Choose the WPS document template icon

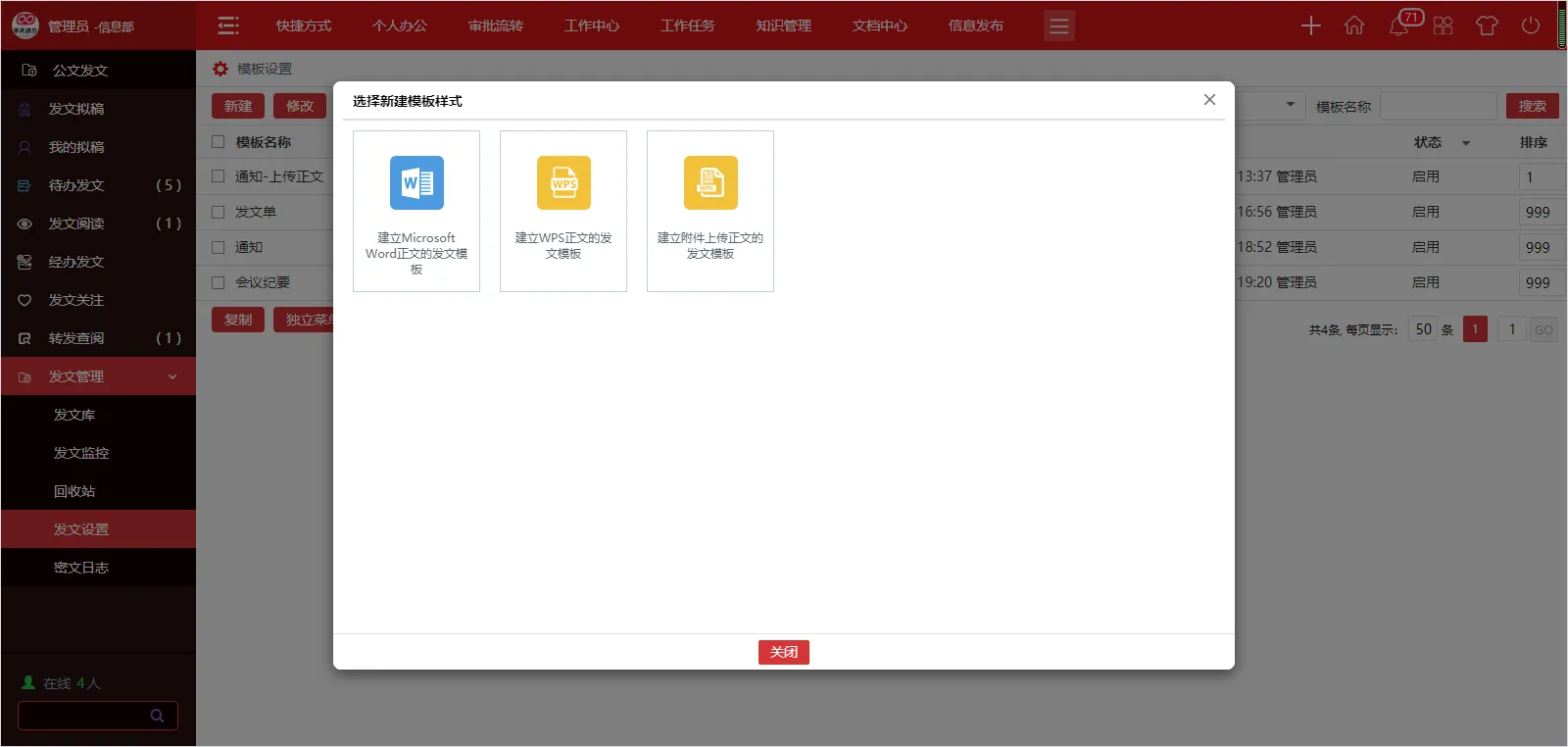point(563,183)
